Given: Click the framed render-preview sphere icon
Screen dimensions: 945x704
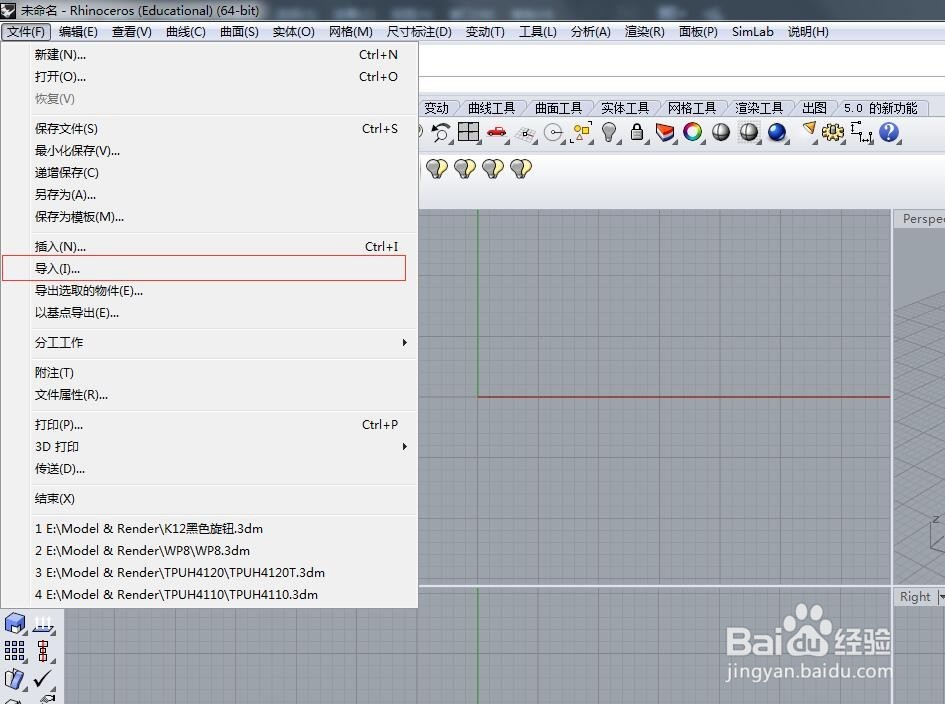Looking at the screenshot, I should (x=749, y=132).
